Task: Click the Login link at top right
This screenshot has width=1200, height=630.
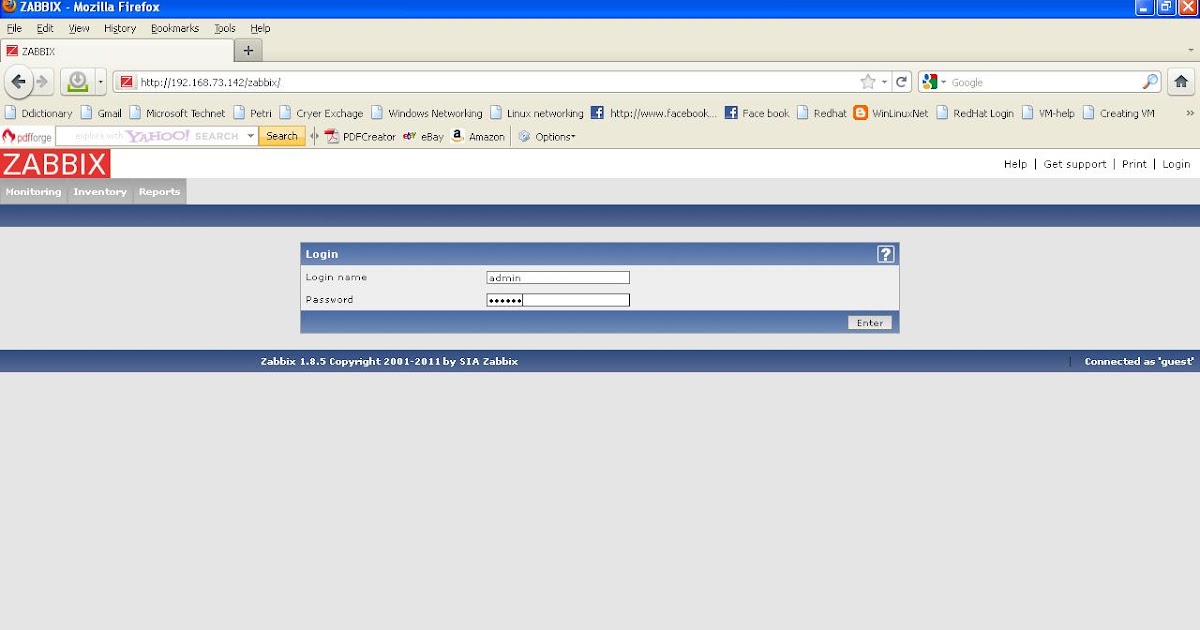Action: tap(1176, 164)
